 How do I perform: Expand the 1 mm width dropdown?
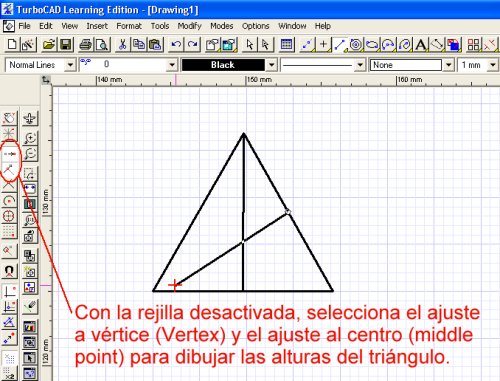(492, 65)
